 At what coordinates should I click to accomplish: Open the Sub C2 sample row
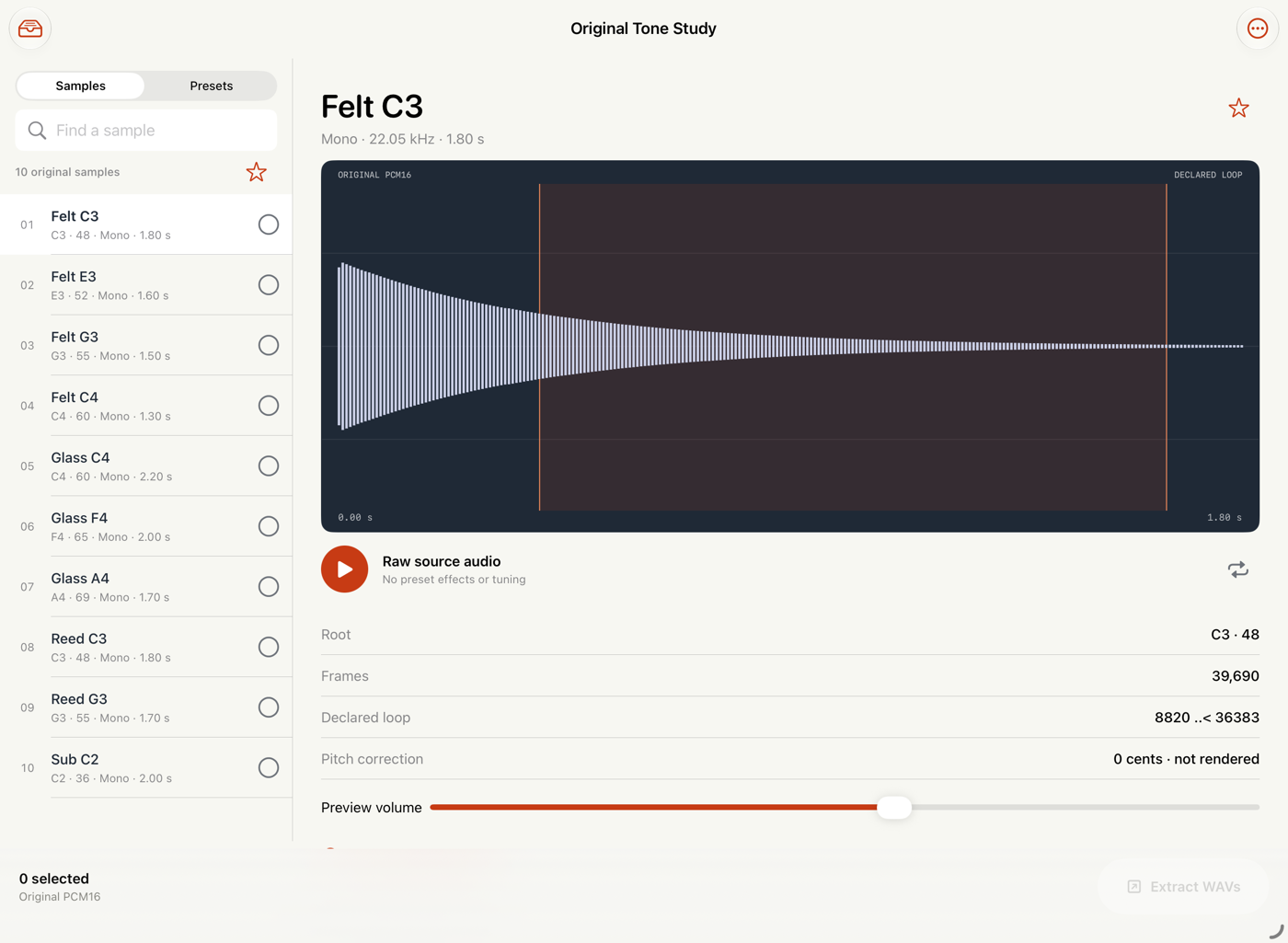146,767
